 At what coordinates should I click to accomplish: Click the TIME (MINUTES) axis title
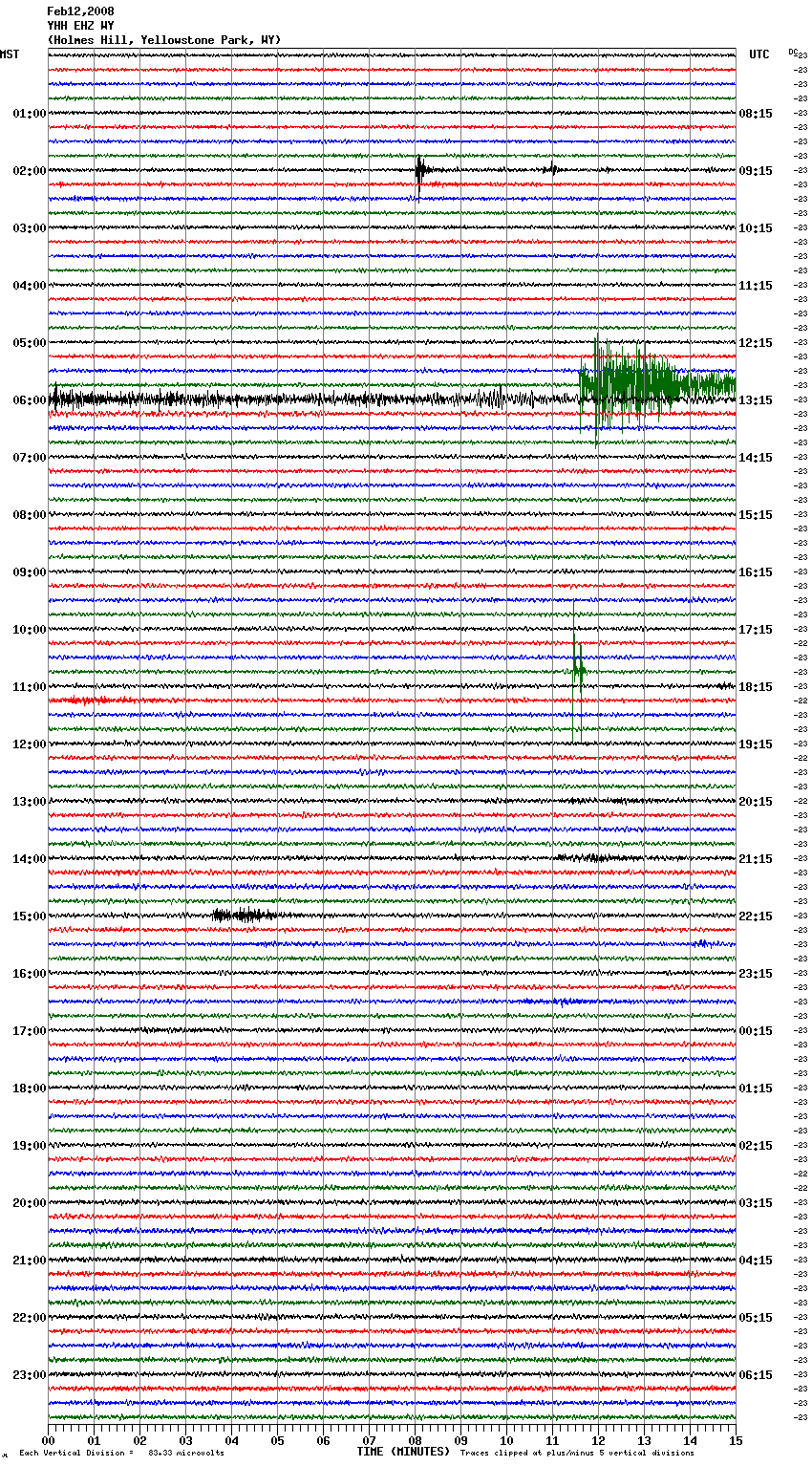[403, 1452]
